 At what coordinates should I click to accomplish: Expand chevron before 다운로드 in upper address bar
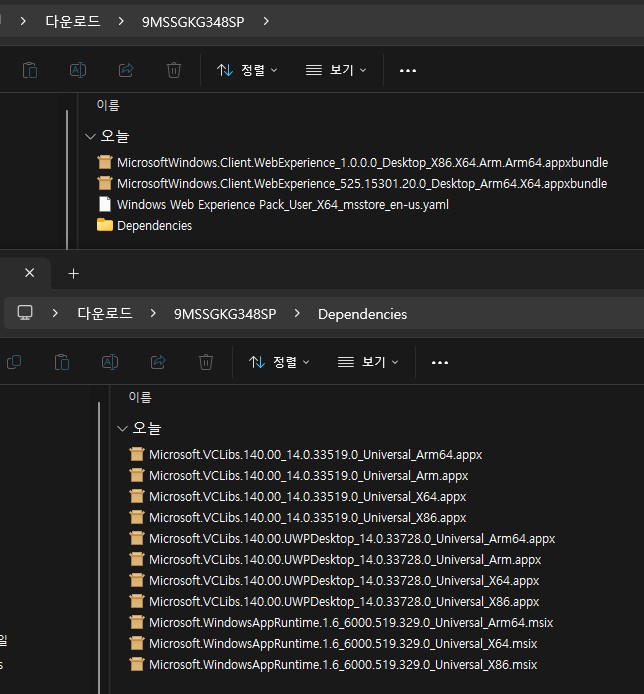(23, 21)
